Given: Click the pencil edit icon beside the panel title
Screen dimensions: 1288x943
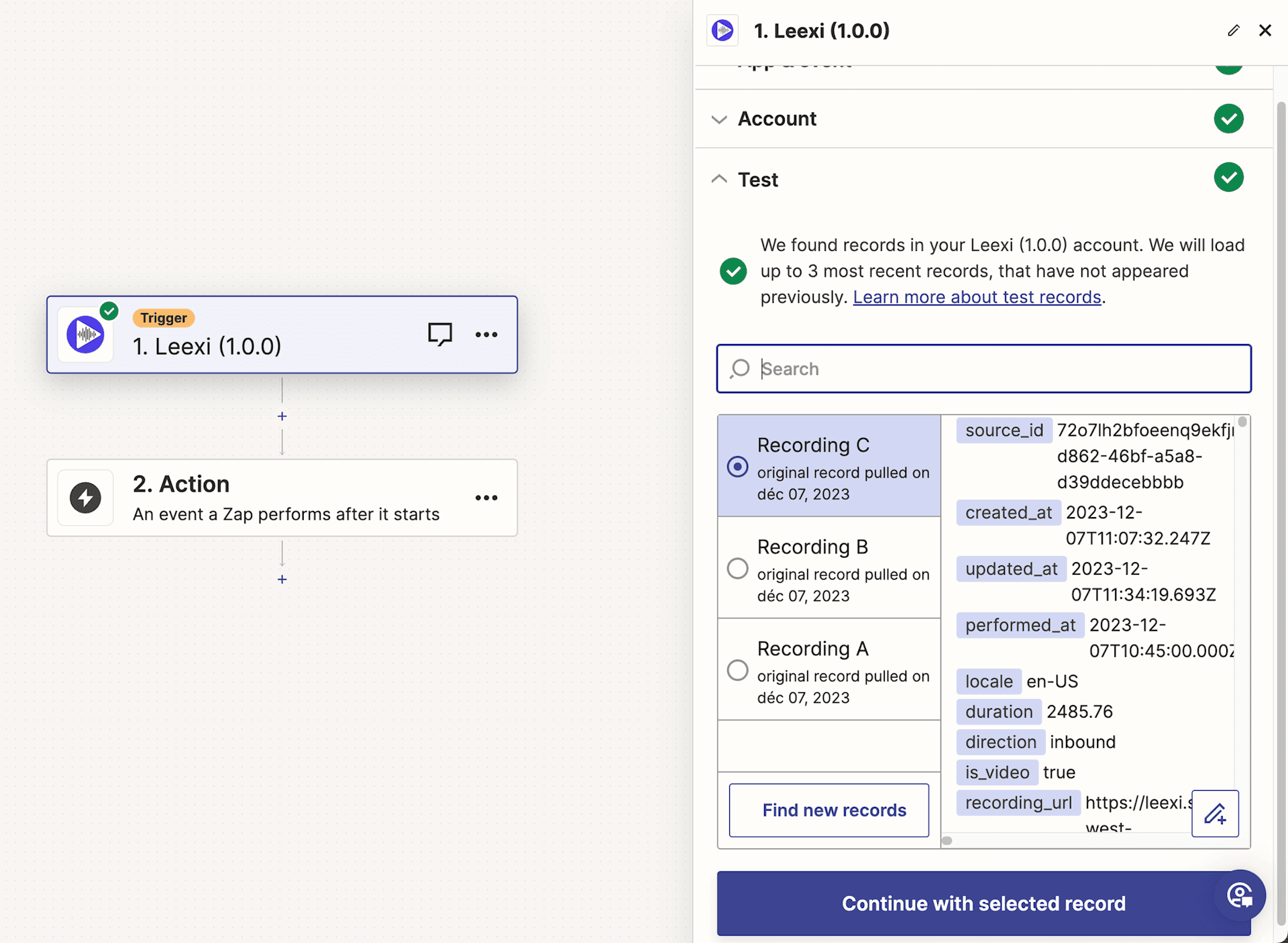Looking at the screenshot, I should point(1234,30).
